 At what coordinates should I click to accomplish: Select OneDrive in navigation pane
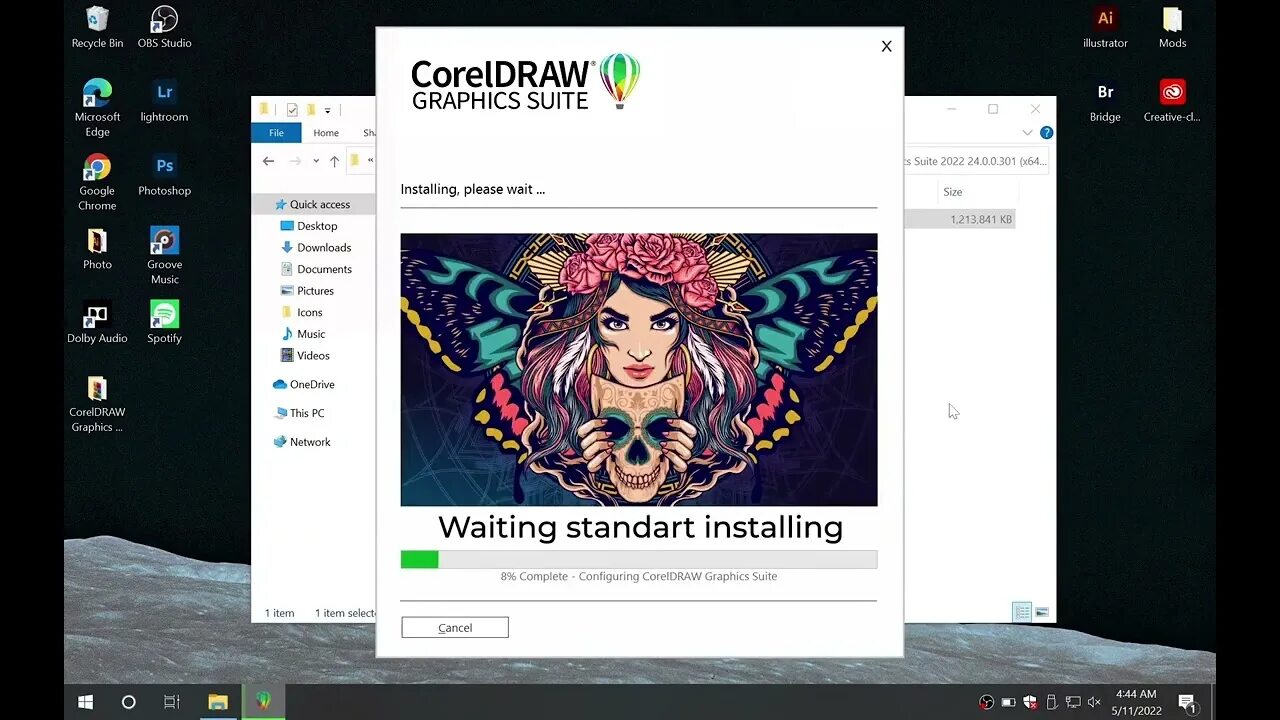[x=304, y=384]
